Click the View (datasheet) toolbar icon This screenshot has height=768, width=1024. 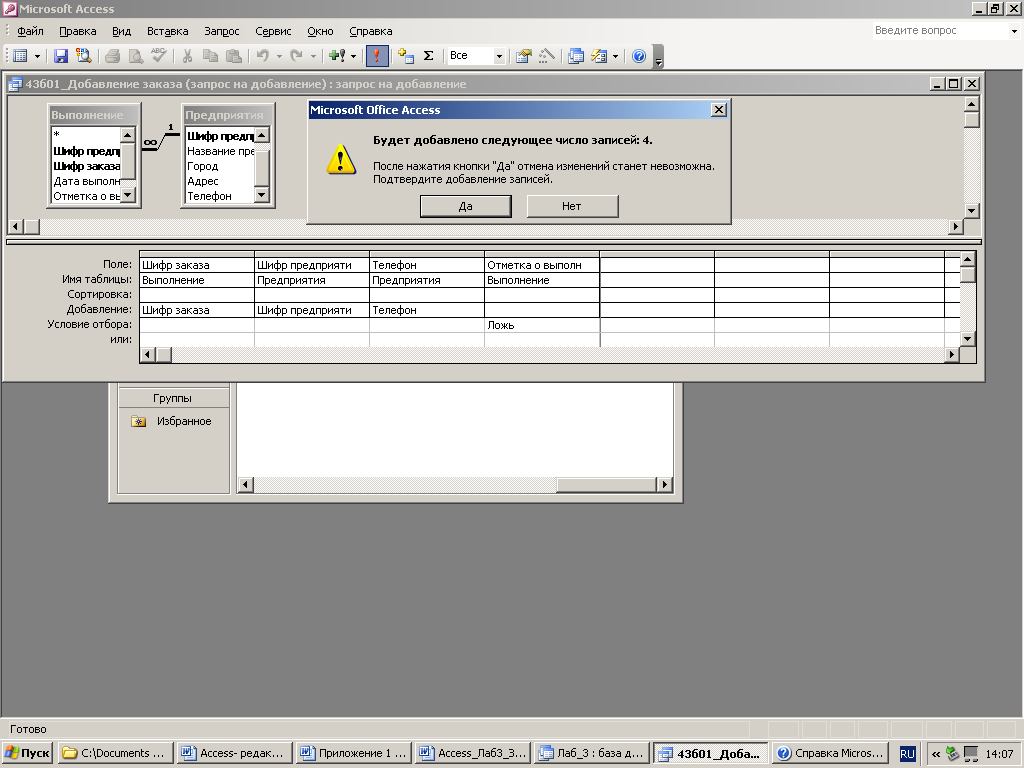click(x=20, y=56)
